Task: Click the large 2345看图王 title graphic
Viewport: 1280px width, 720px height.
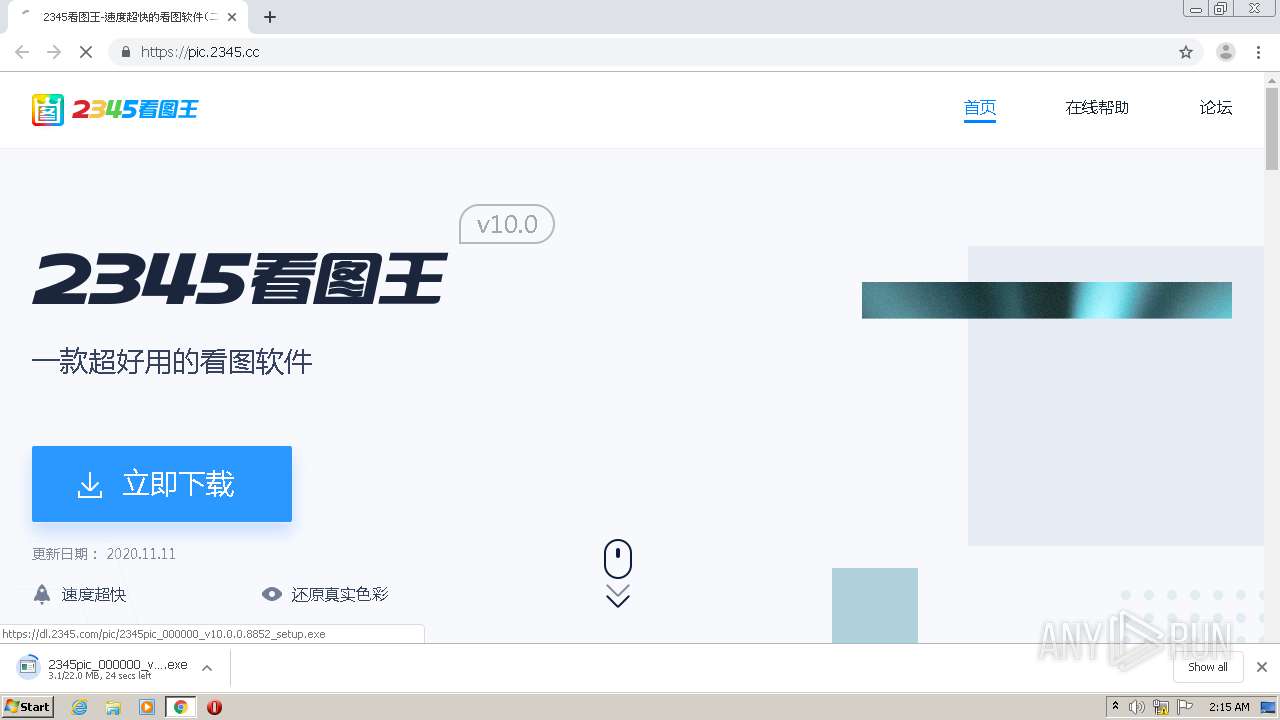Action: pyautogui.click(x=240, y=278)
